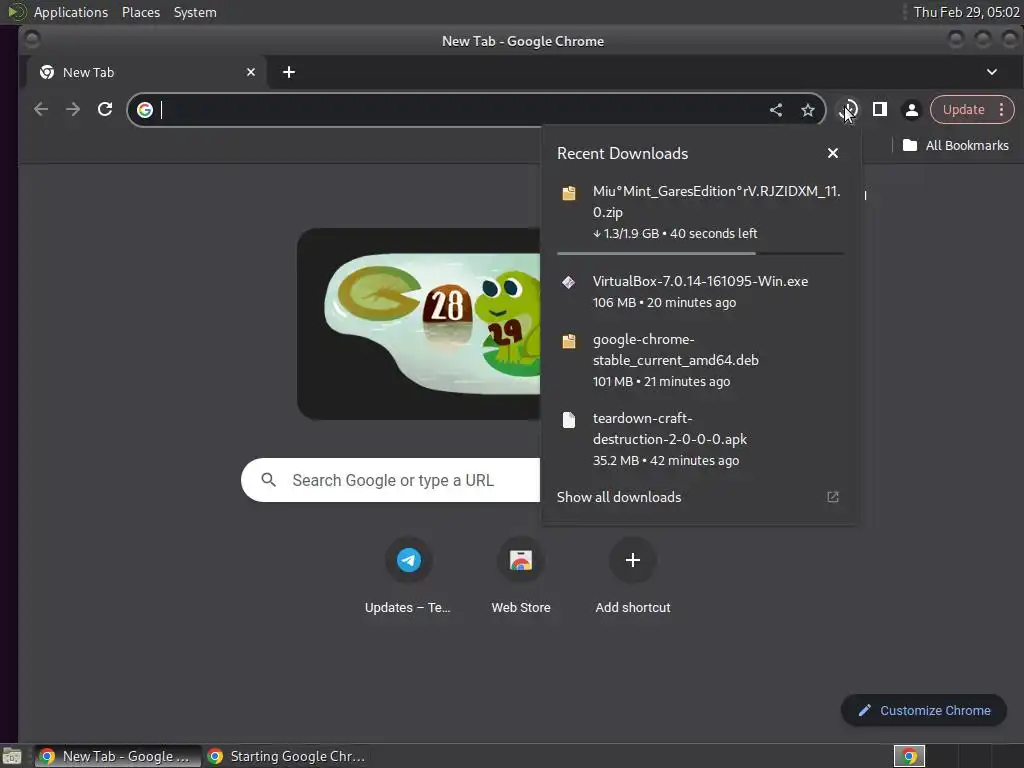Click the external link icon beside Show all downloads
Viewport: 1024px width, 768px height.
click(833, 497)
